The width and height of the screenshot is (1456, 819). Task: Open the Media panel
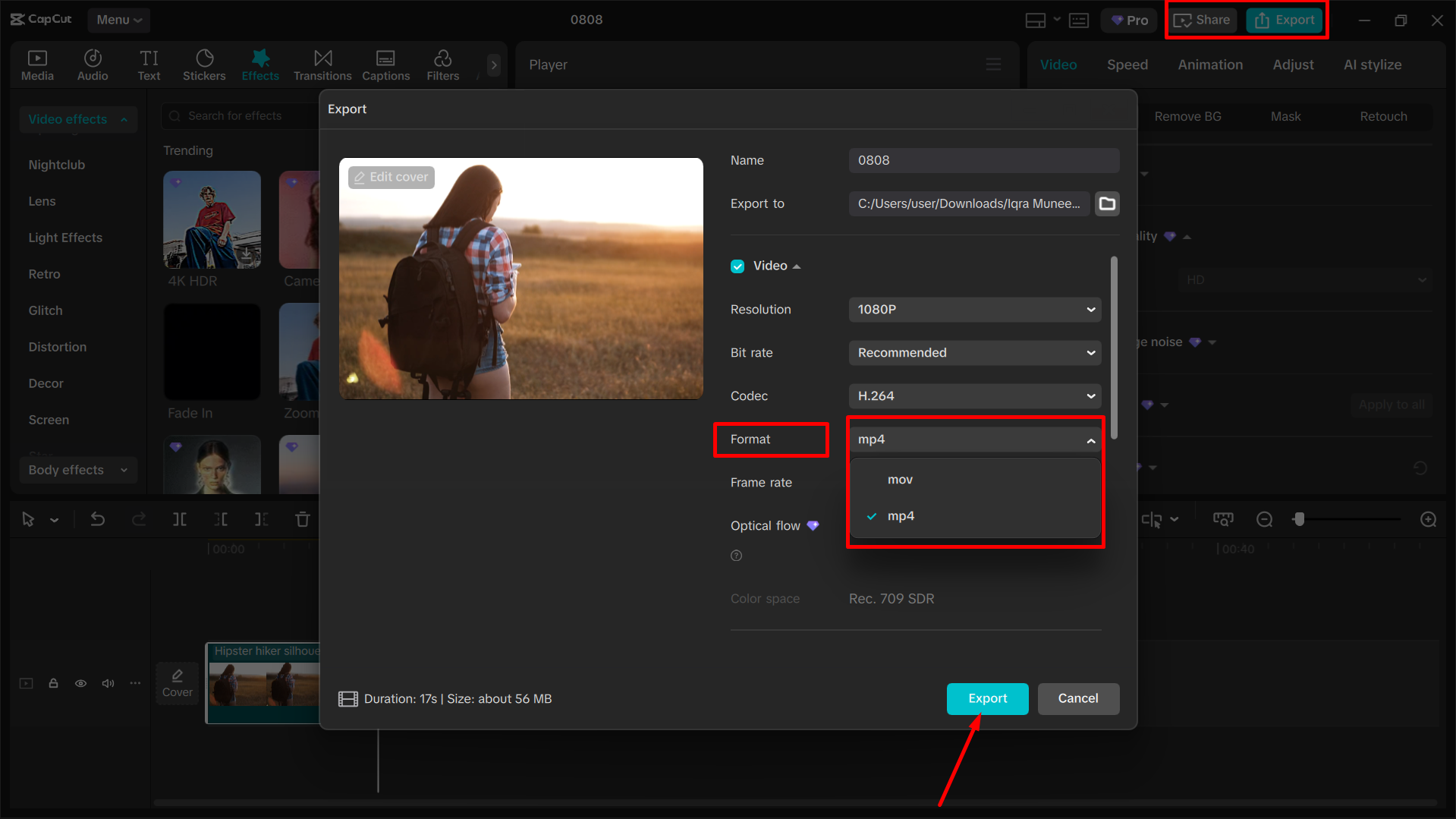(37, 65)
